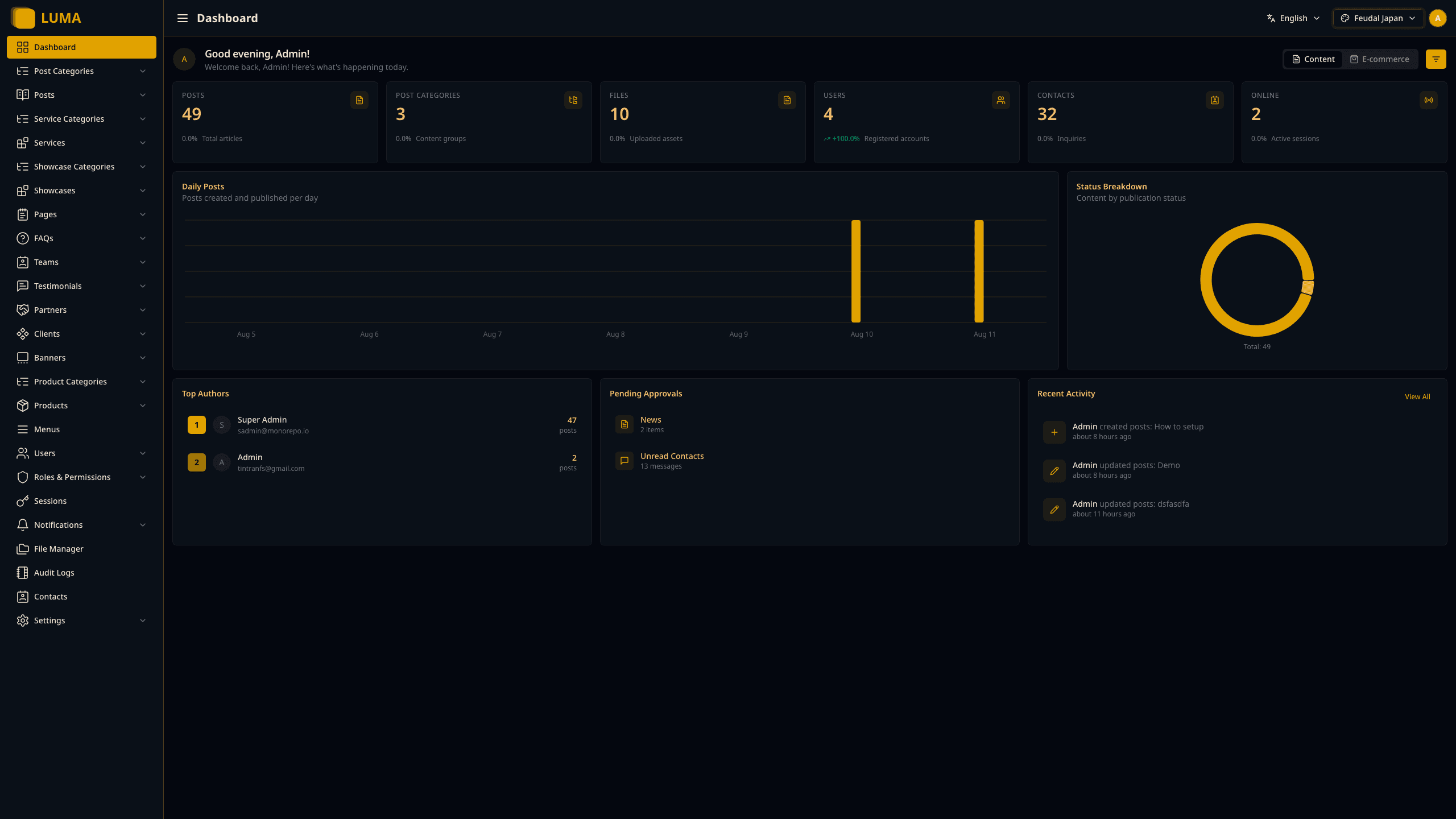Open the user avatar in top bar

click(1438, 18)
